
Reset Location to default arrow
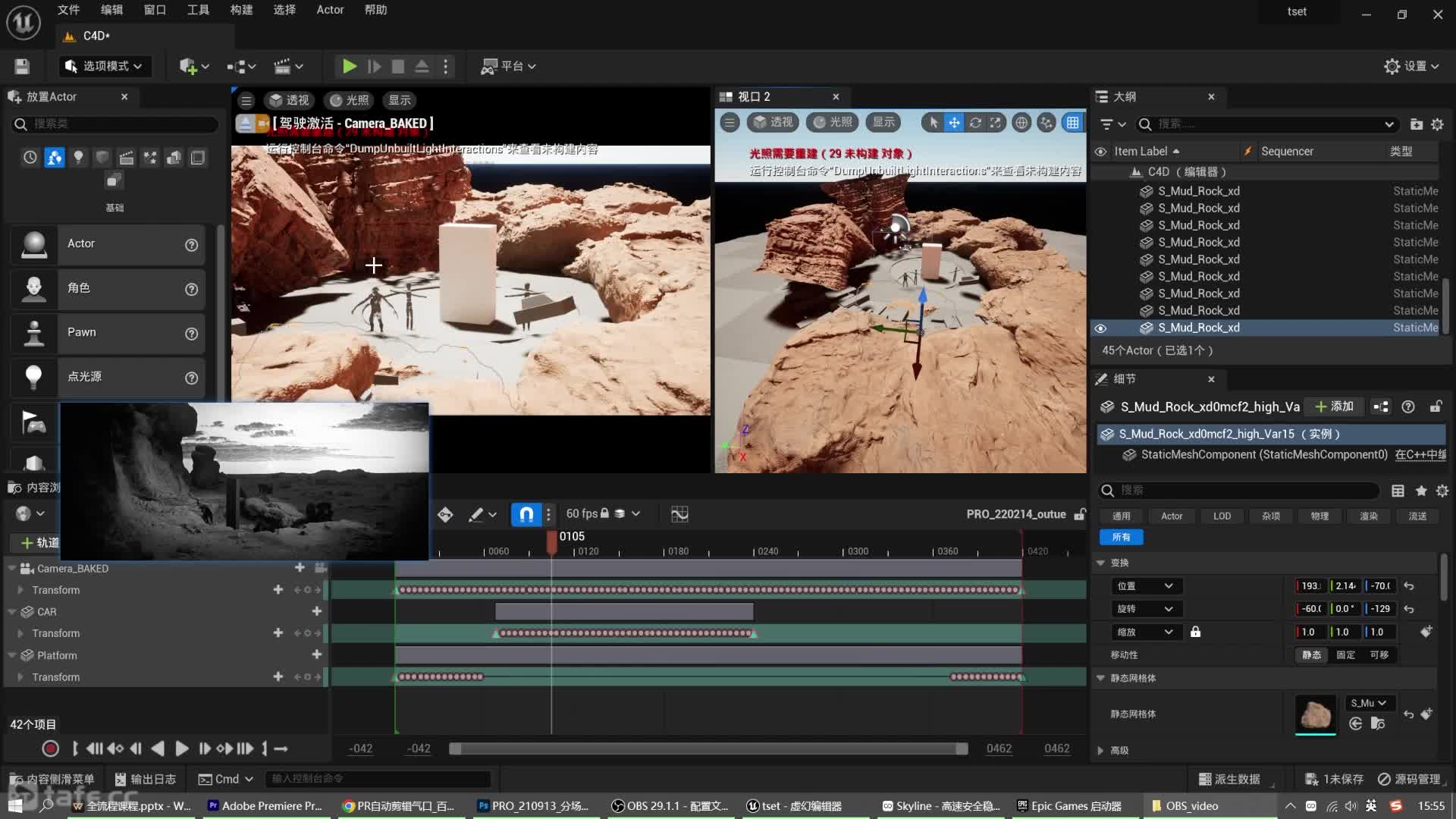[x=1408, y=586]
